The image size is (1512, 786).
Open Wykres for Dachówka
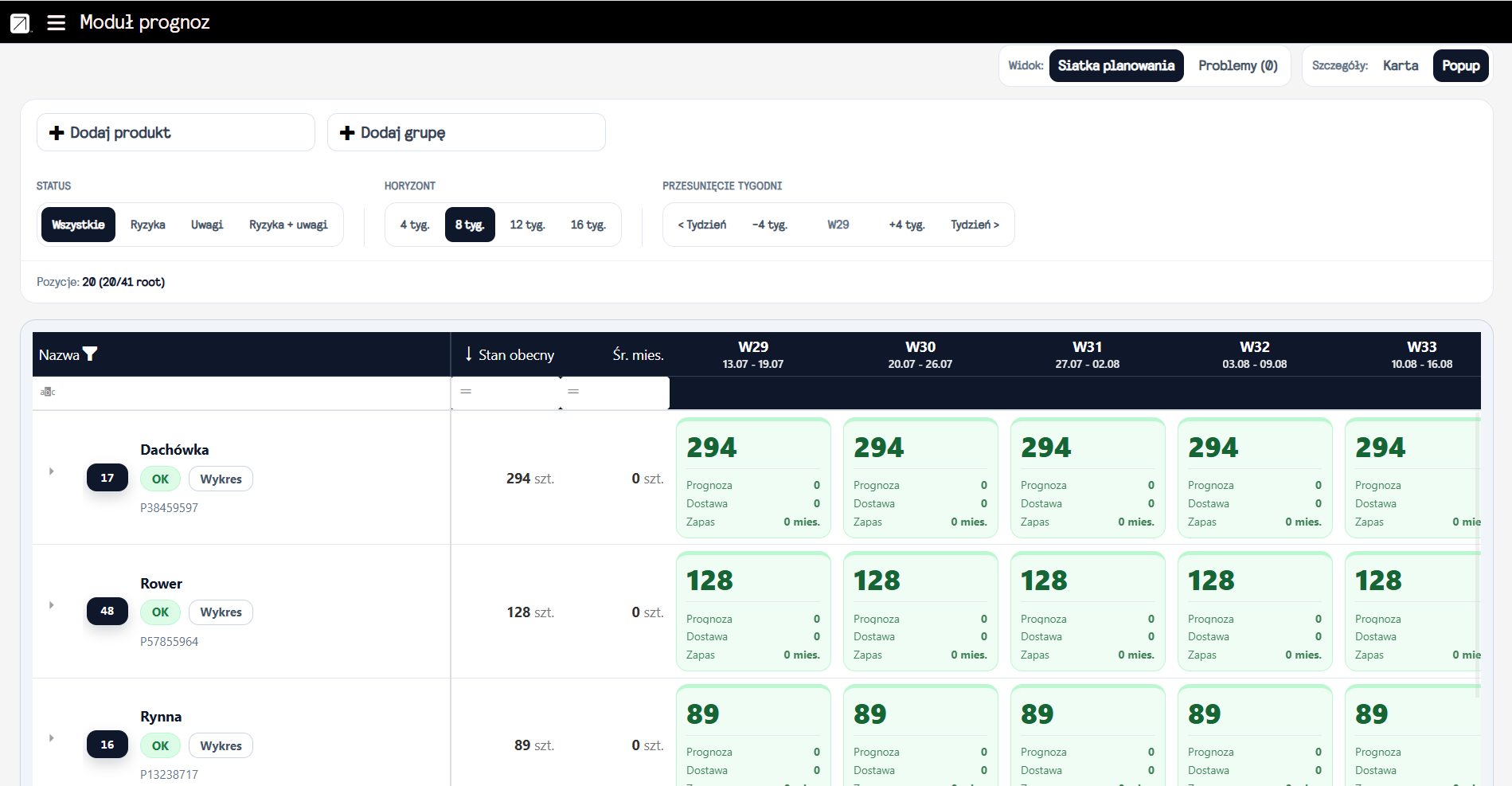click(x=221, y=479)
